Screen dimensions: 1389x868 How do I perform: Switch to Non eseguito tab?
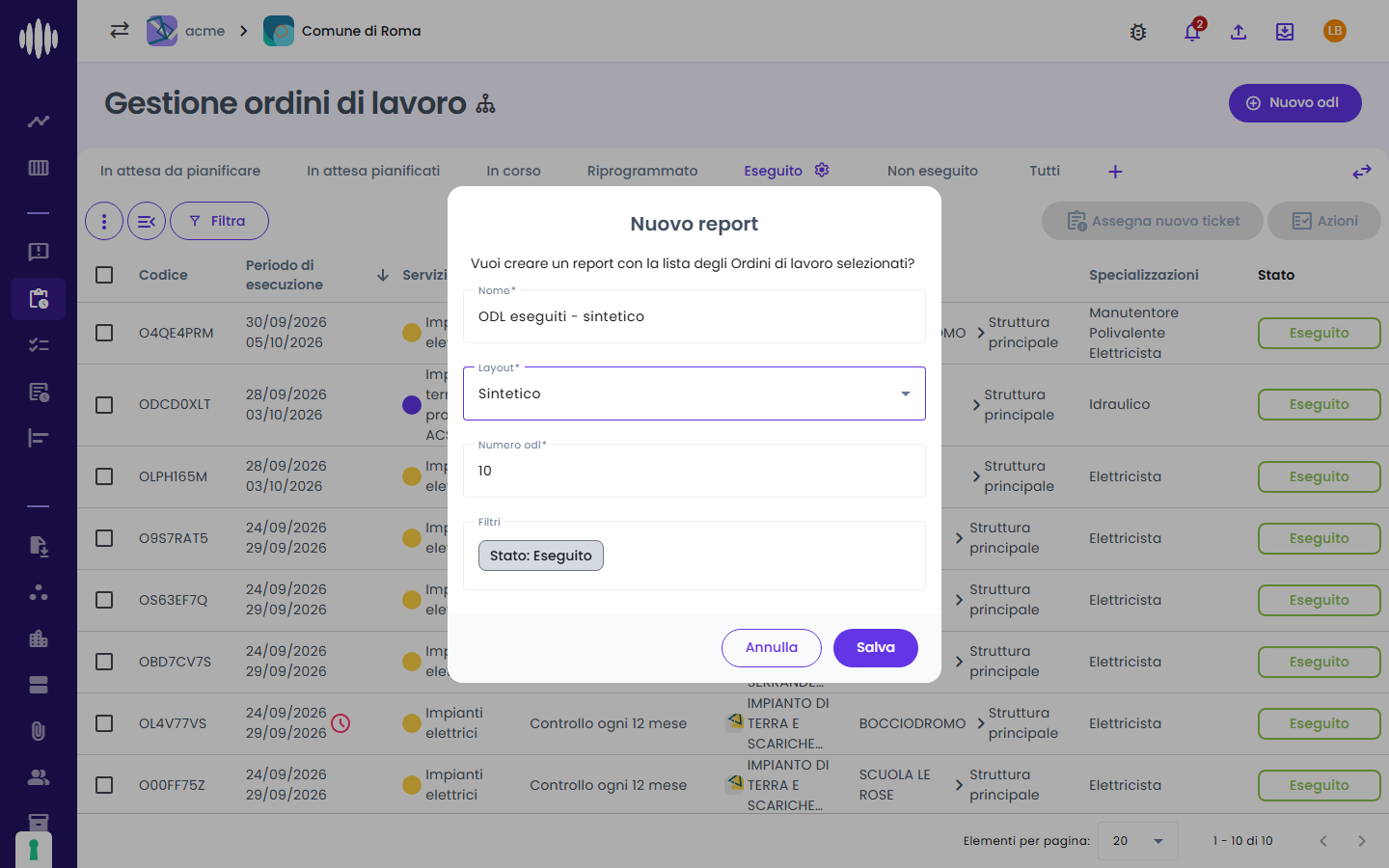(x=933, y=171)
